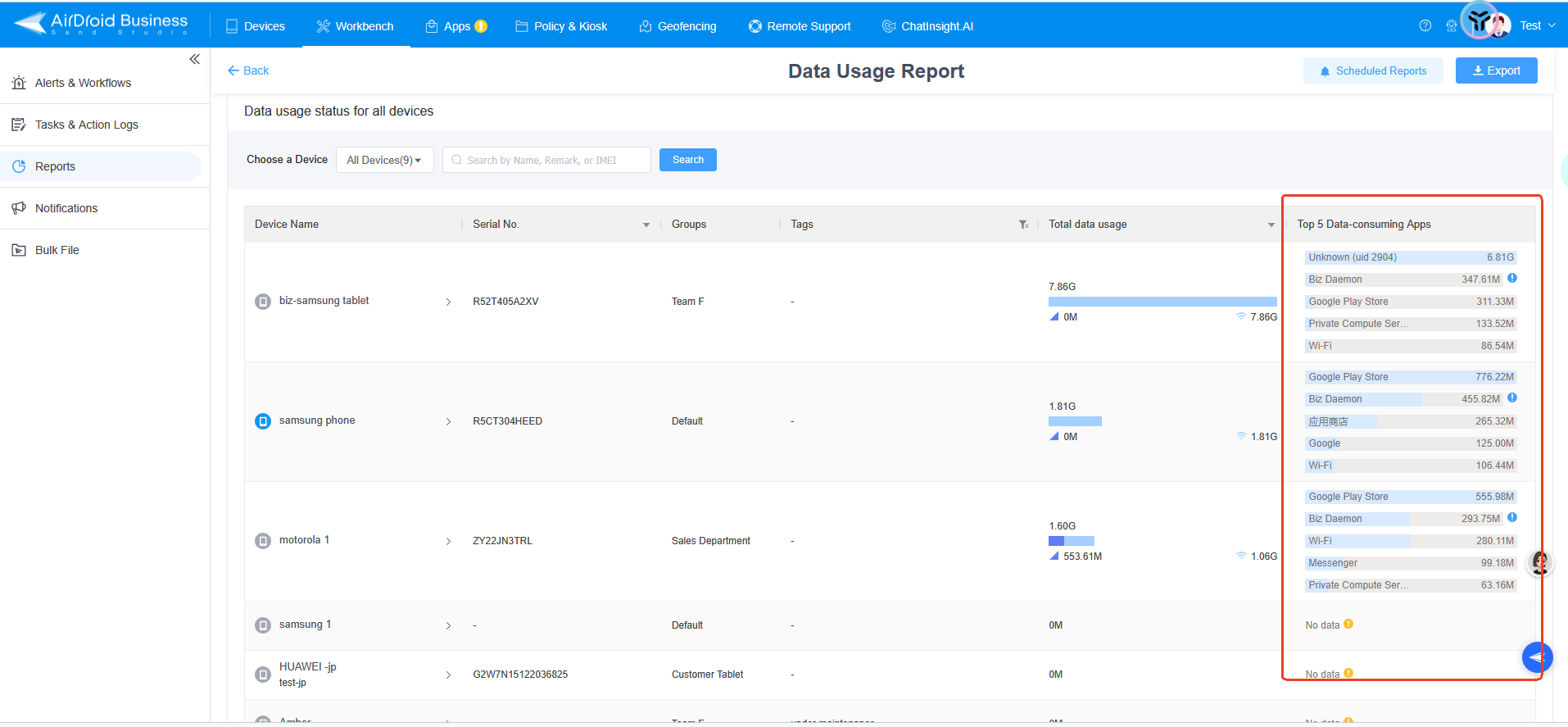Click motorola 1 1.60G usage bar
Viewport: 1568px width, 727px height.
[1072, 541]
